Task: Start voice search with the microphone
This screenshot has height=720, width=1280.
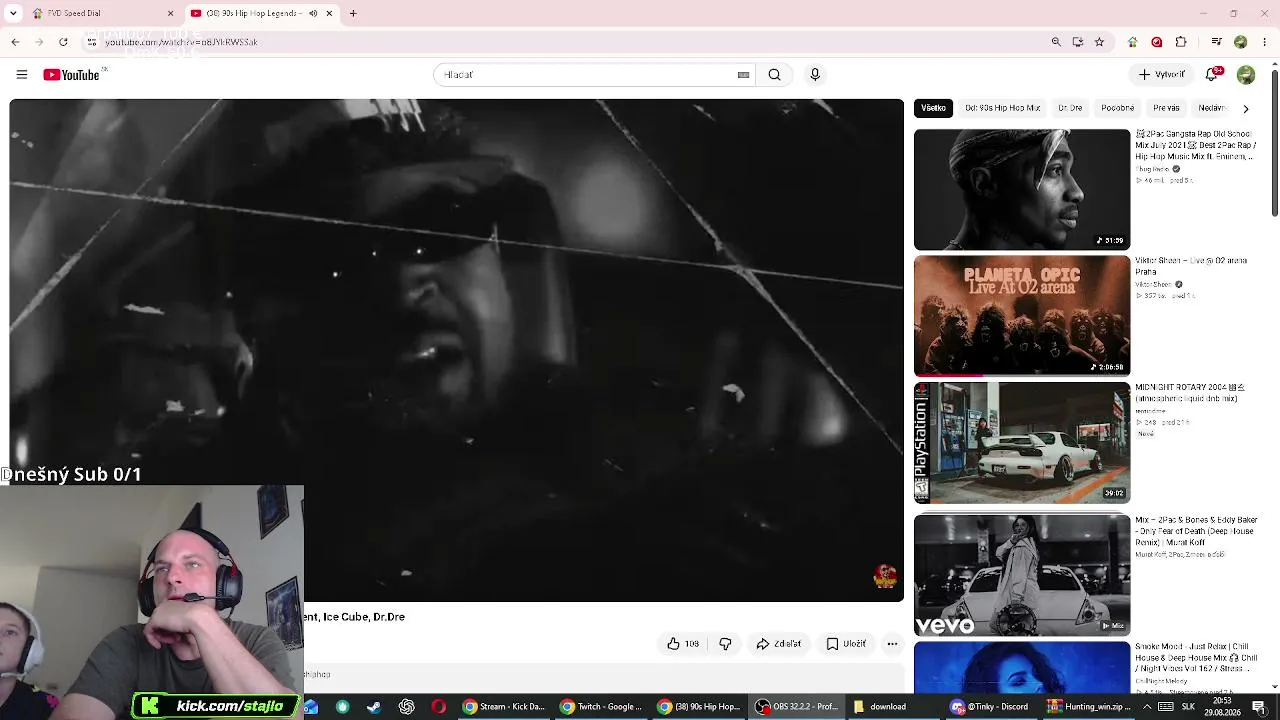Action: [x=815, y=75]
